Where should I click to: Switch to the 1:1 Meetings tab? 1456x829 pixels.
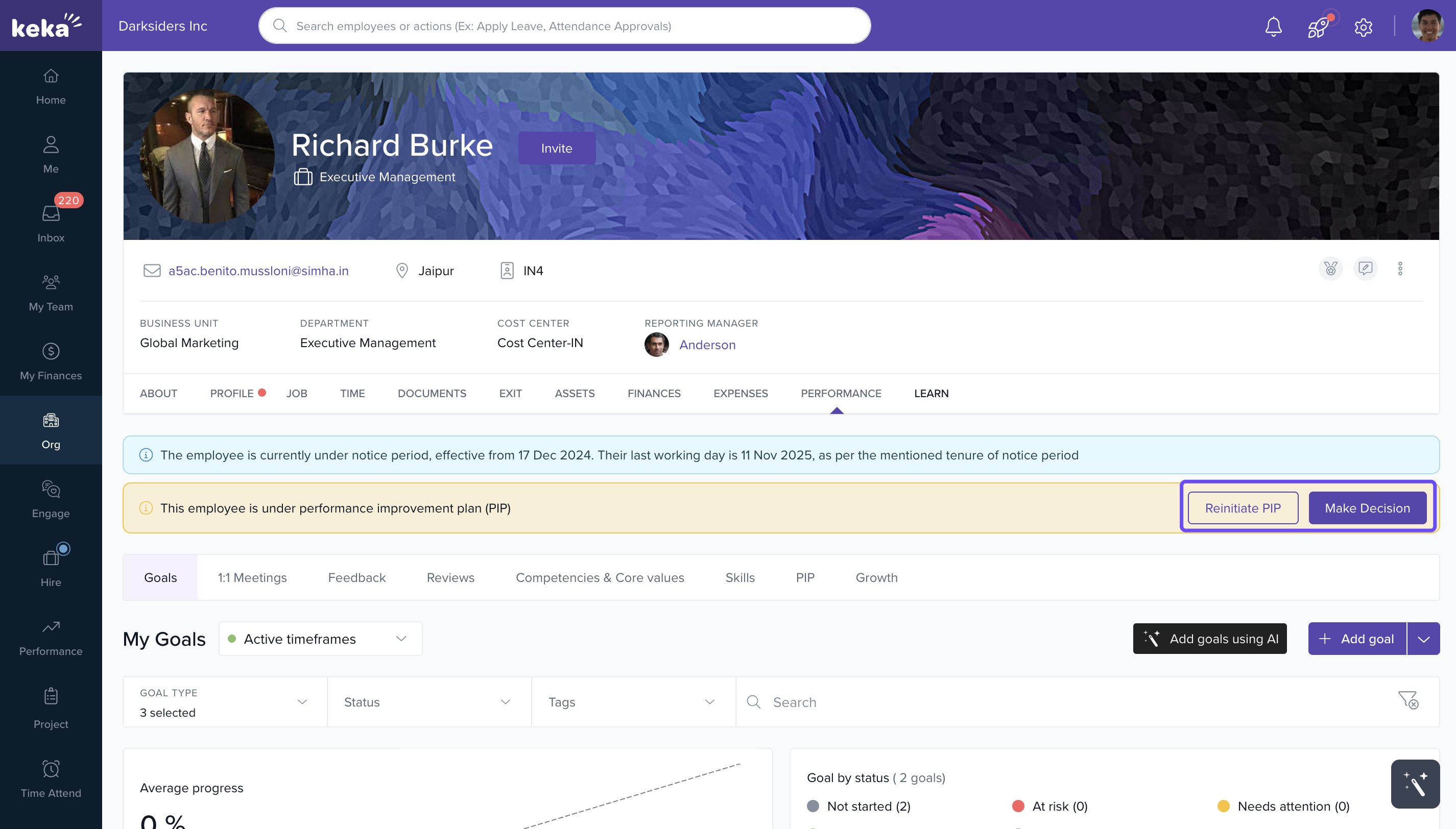(x=252, y=577)
